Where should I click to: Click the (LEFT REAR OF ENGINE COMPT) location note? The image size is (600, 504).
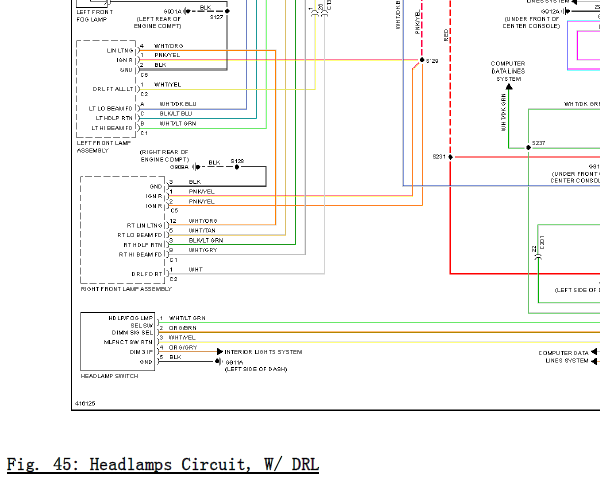(x=158, y=23)
